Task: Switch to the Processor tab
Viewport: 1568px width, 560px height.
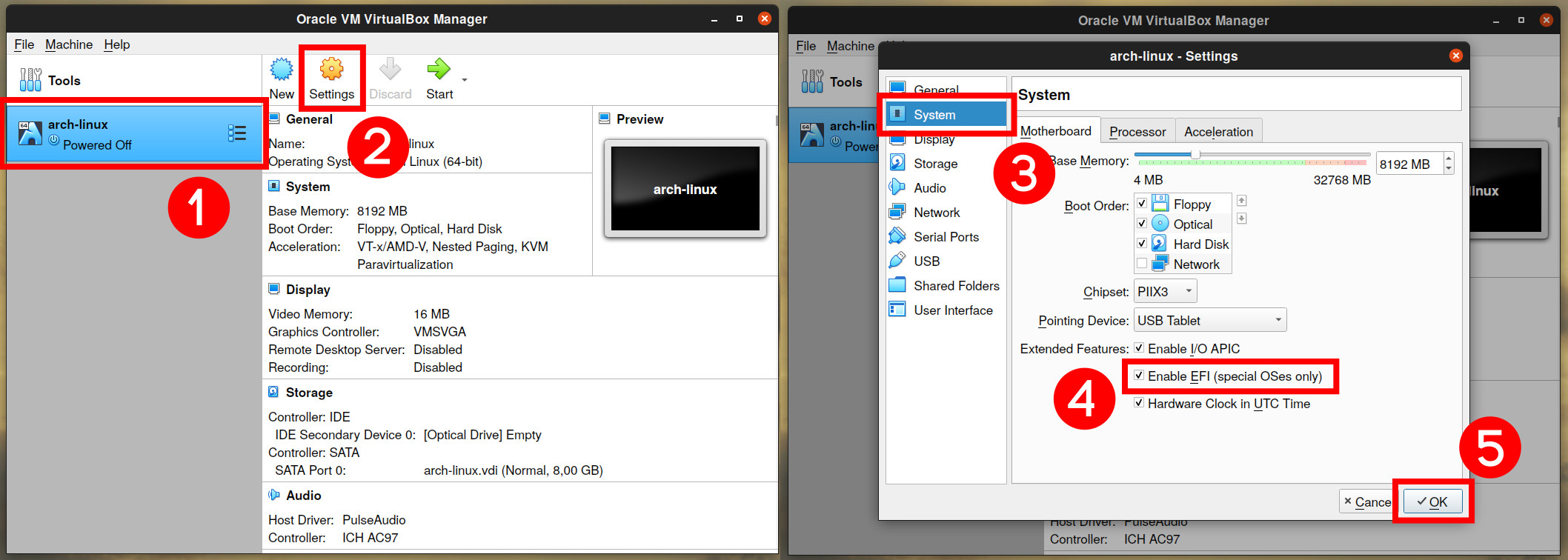Action: click(1137, 132)
